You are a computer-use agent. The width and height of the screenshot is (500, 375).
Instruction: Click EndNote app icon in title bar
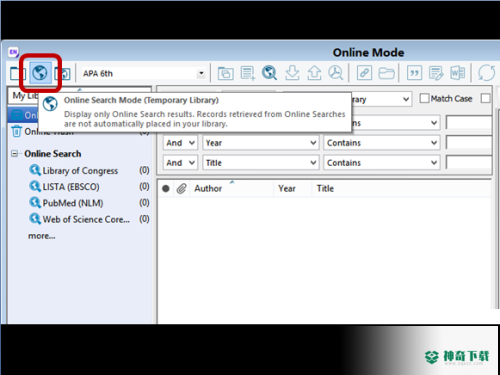[x=13, y=52]
